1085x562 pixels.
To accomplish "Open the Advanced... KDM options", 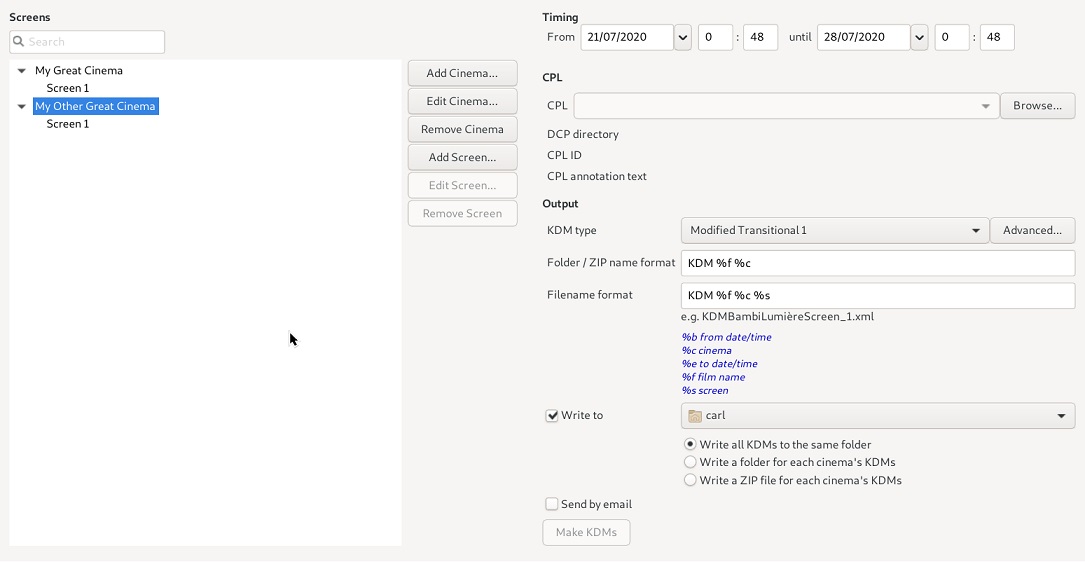I will point(1032,230).
